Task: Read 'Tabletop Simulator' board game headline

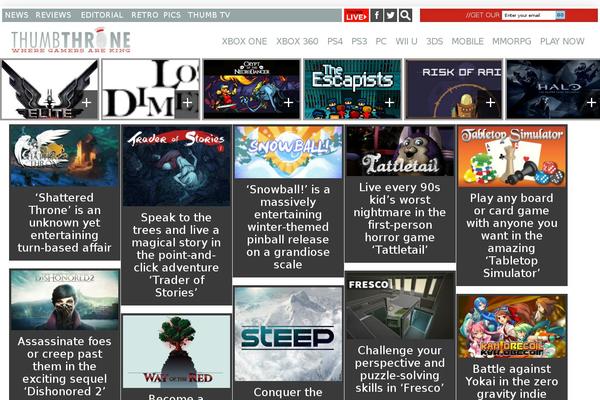Action: (512, 235)
